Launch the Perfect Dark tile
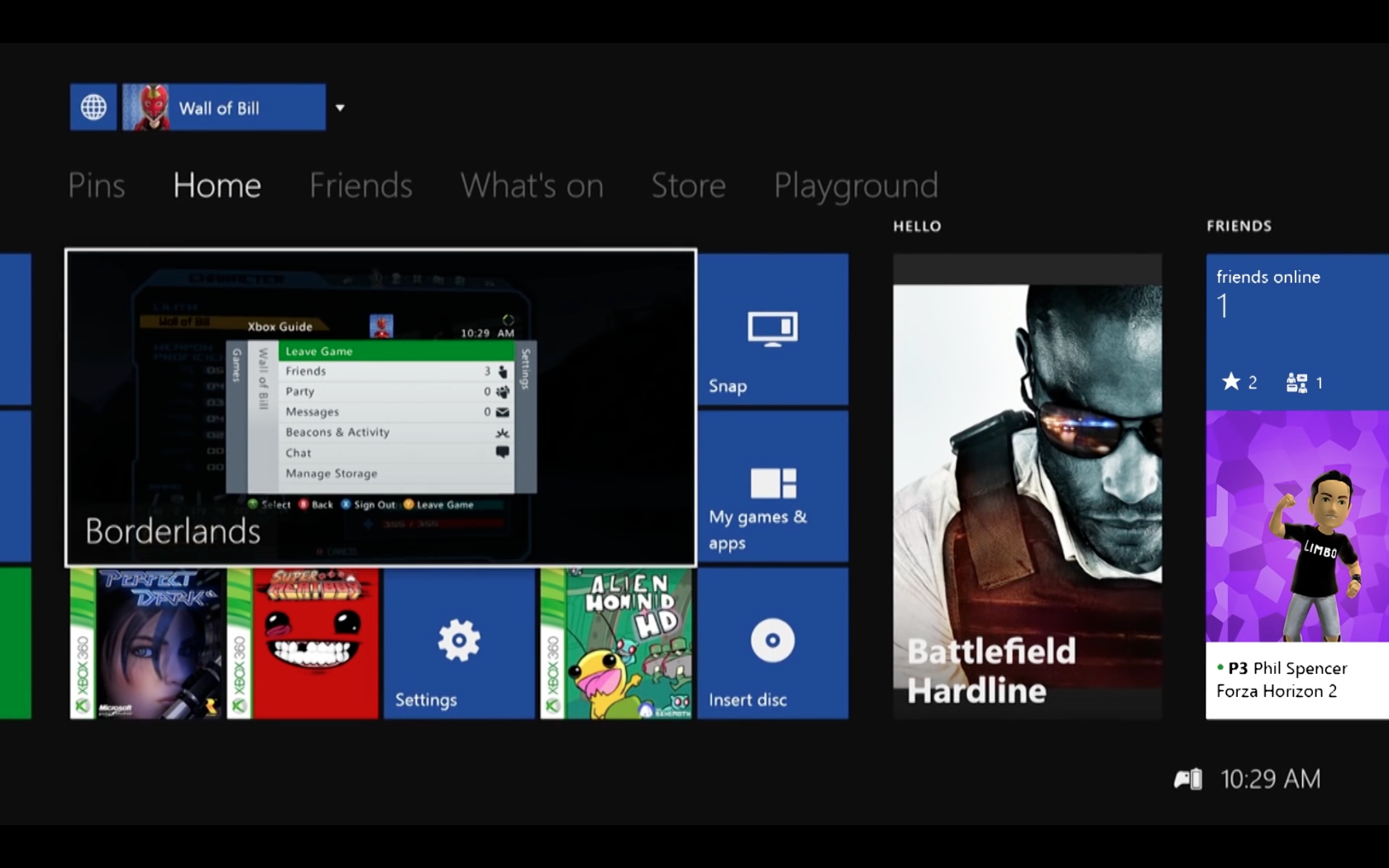The image size is (1389, 868). click(146, 643)
